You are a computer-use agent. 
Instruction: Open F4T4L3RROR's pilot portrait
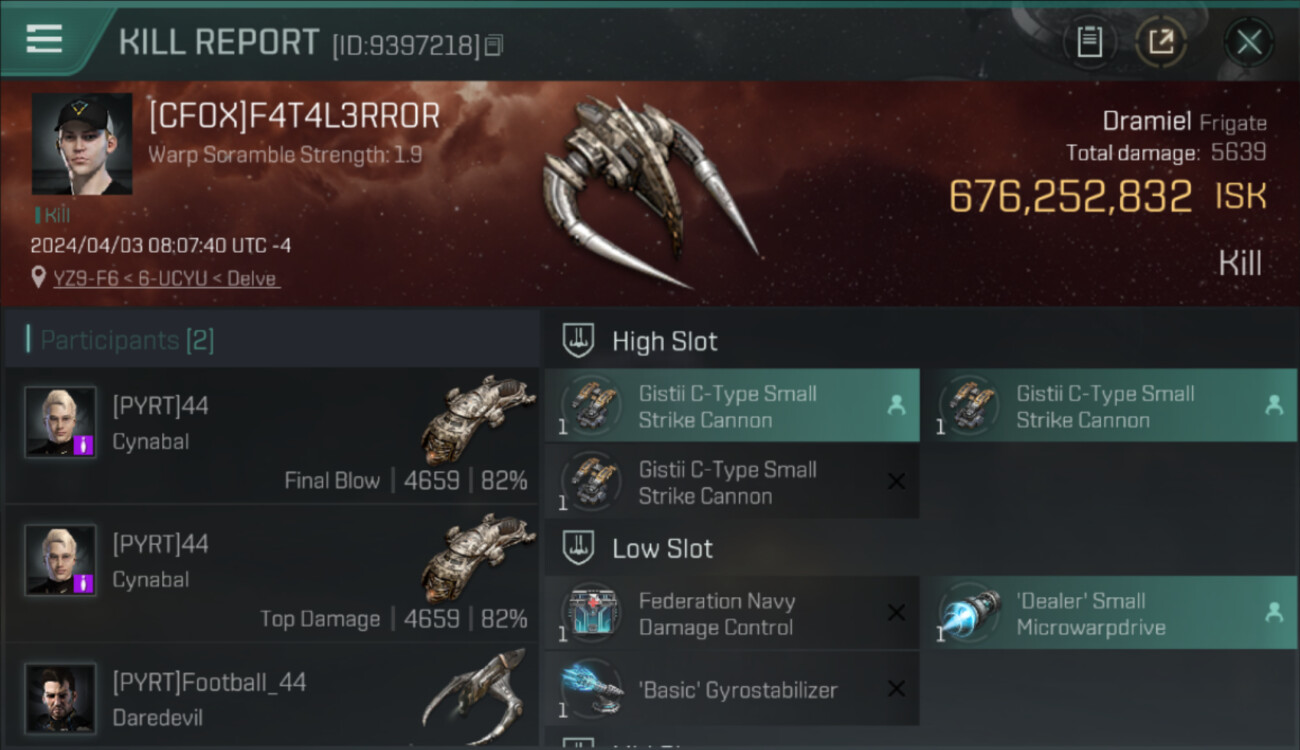tap(82, 144)
